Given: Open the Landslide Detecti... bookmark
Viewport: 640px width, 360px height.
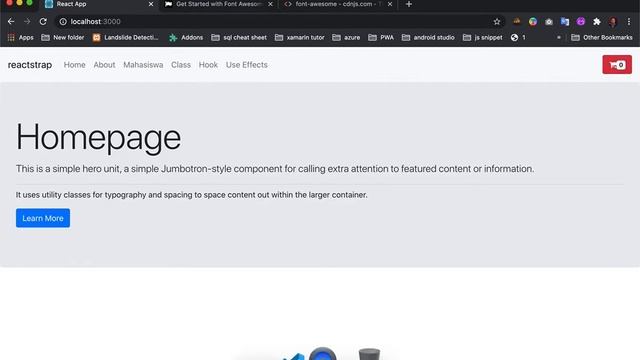Looking at the screenshot, I should (125, 38).
